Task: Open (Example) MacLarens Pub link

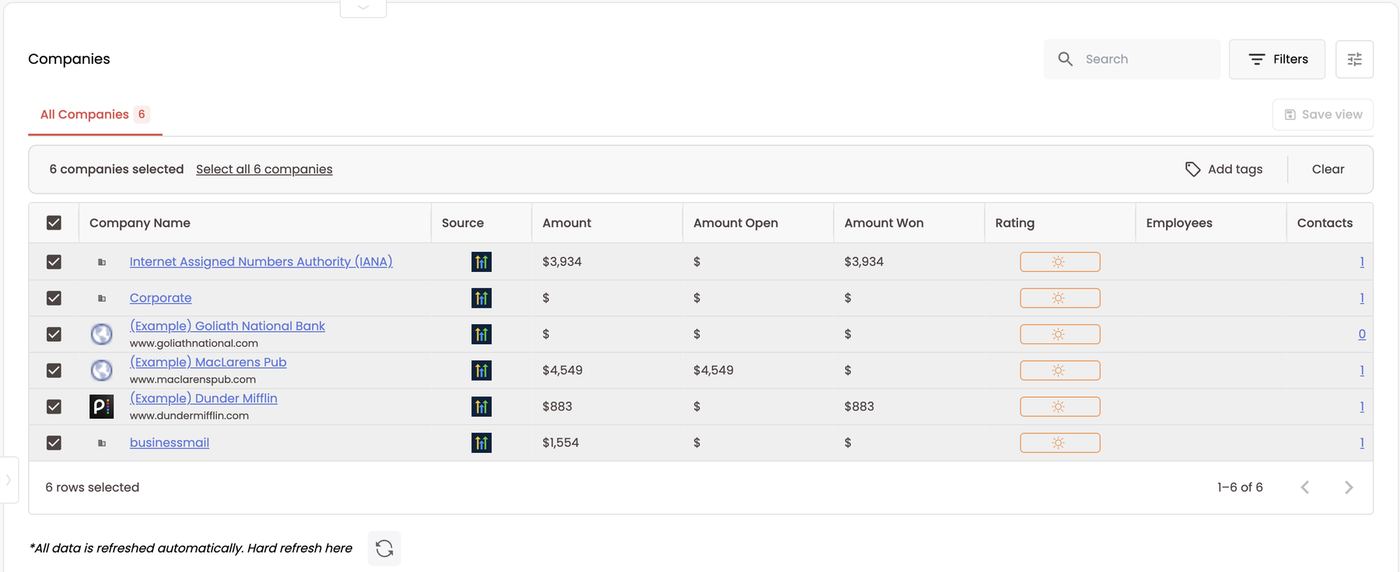Action: coord(208,362)
